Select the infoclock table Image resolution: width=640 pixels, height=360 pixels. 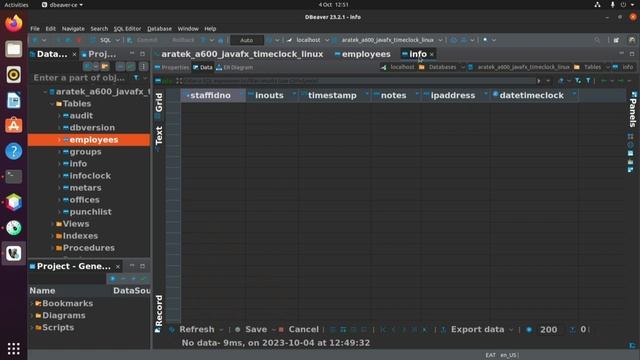click(90, 176)
